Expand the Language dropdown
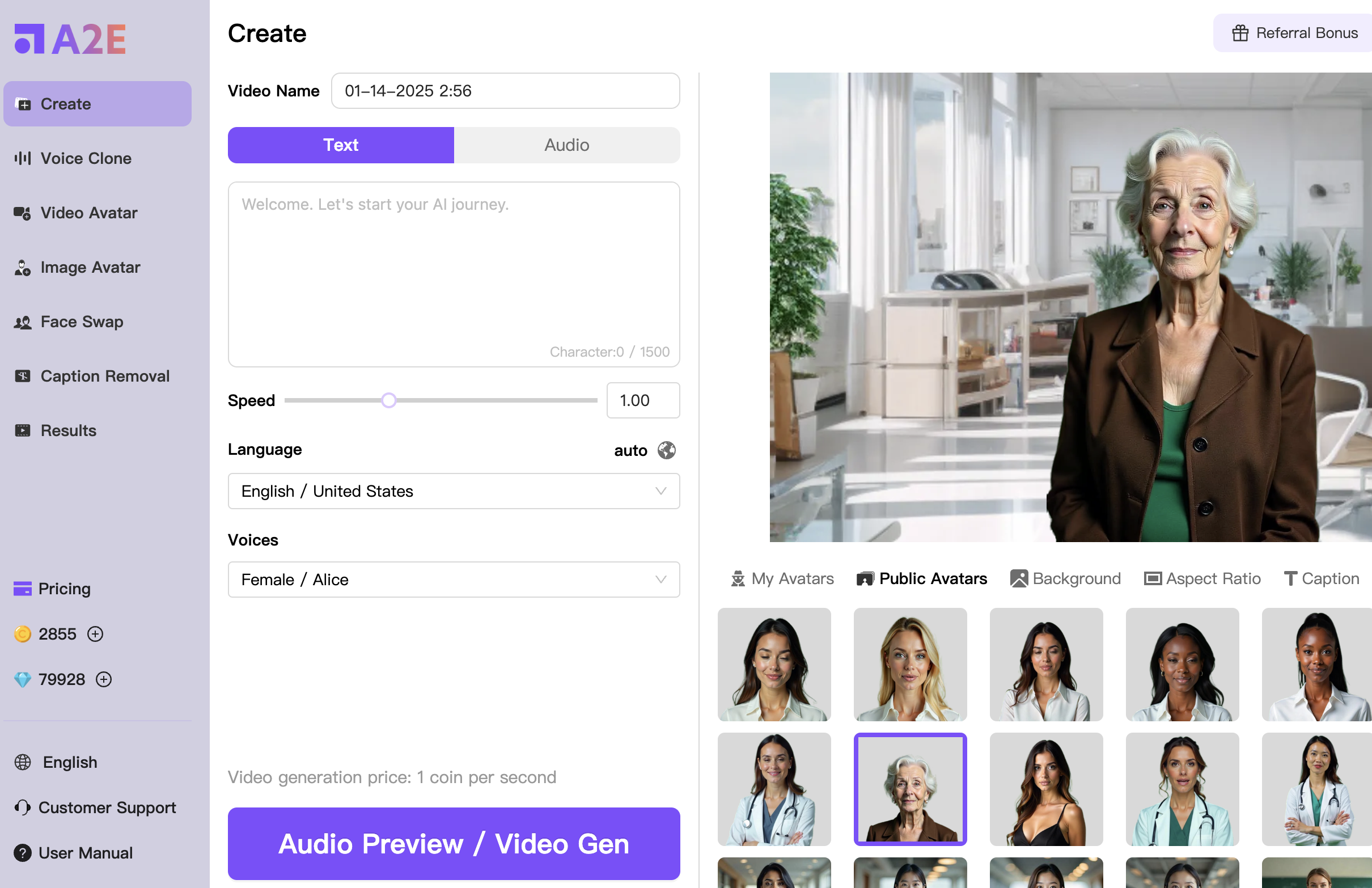 pos(453,491)
